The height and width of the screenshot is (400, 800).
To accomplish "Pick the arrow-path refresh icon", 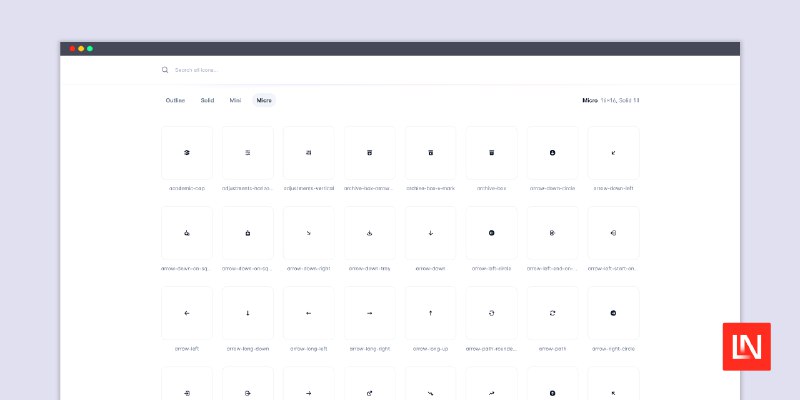I will tap(553, 313).
